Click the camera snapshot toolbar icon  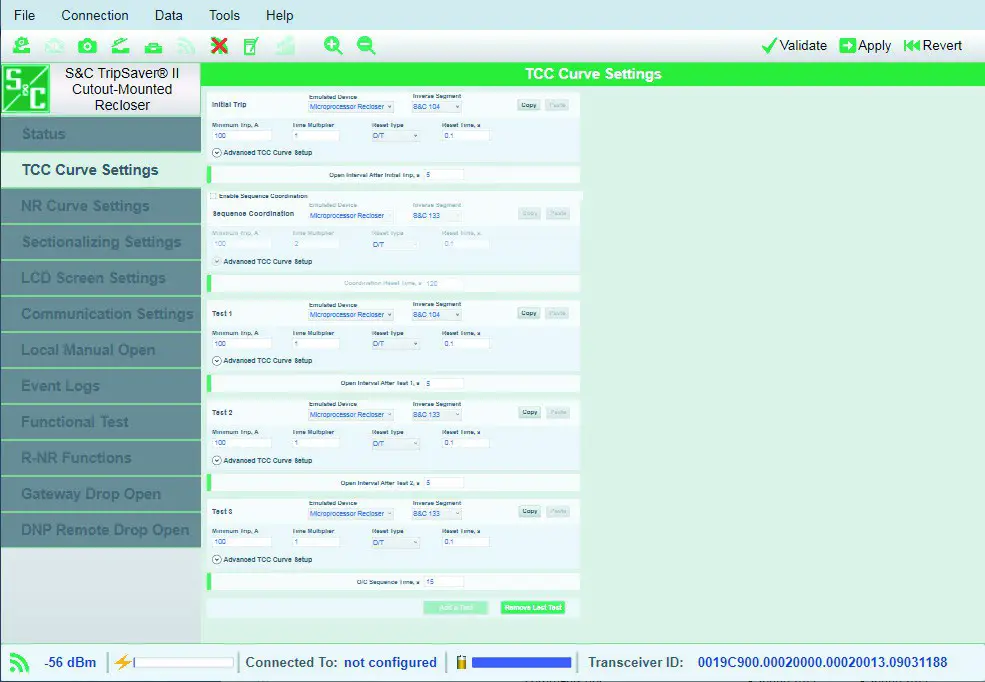87,45
